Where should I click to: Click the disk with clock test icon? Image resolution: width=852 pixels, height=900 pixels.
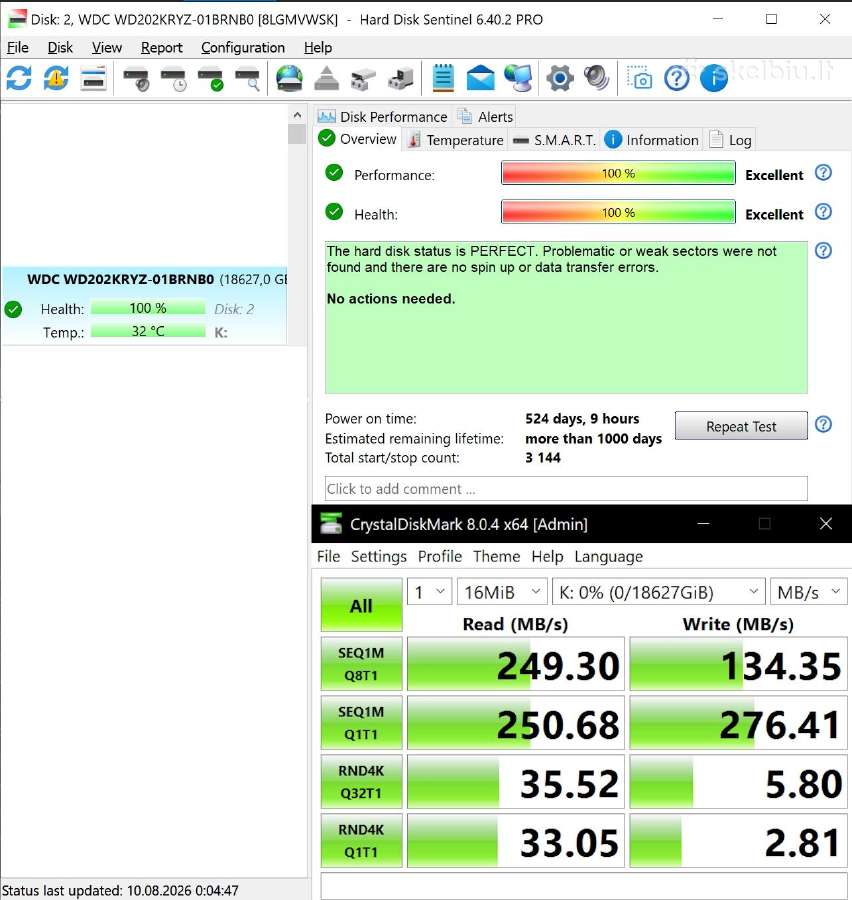[x=173, y=79]
